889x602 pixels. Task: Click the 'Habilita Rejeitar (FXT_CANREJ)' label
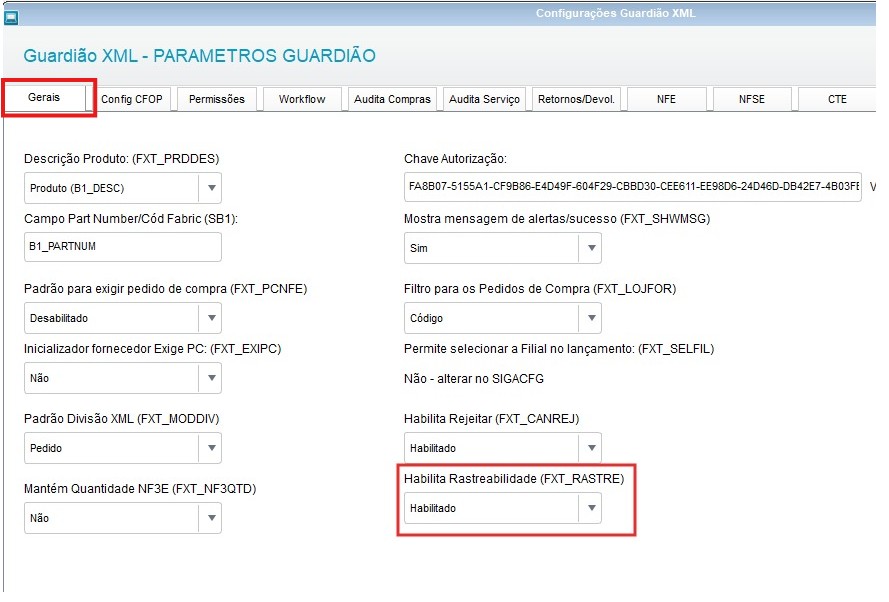pyautogui.click(x=492, y=419)
